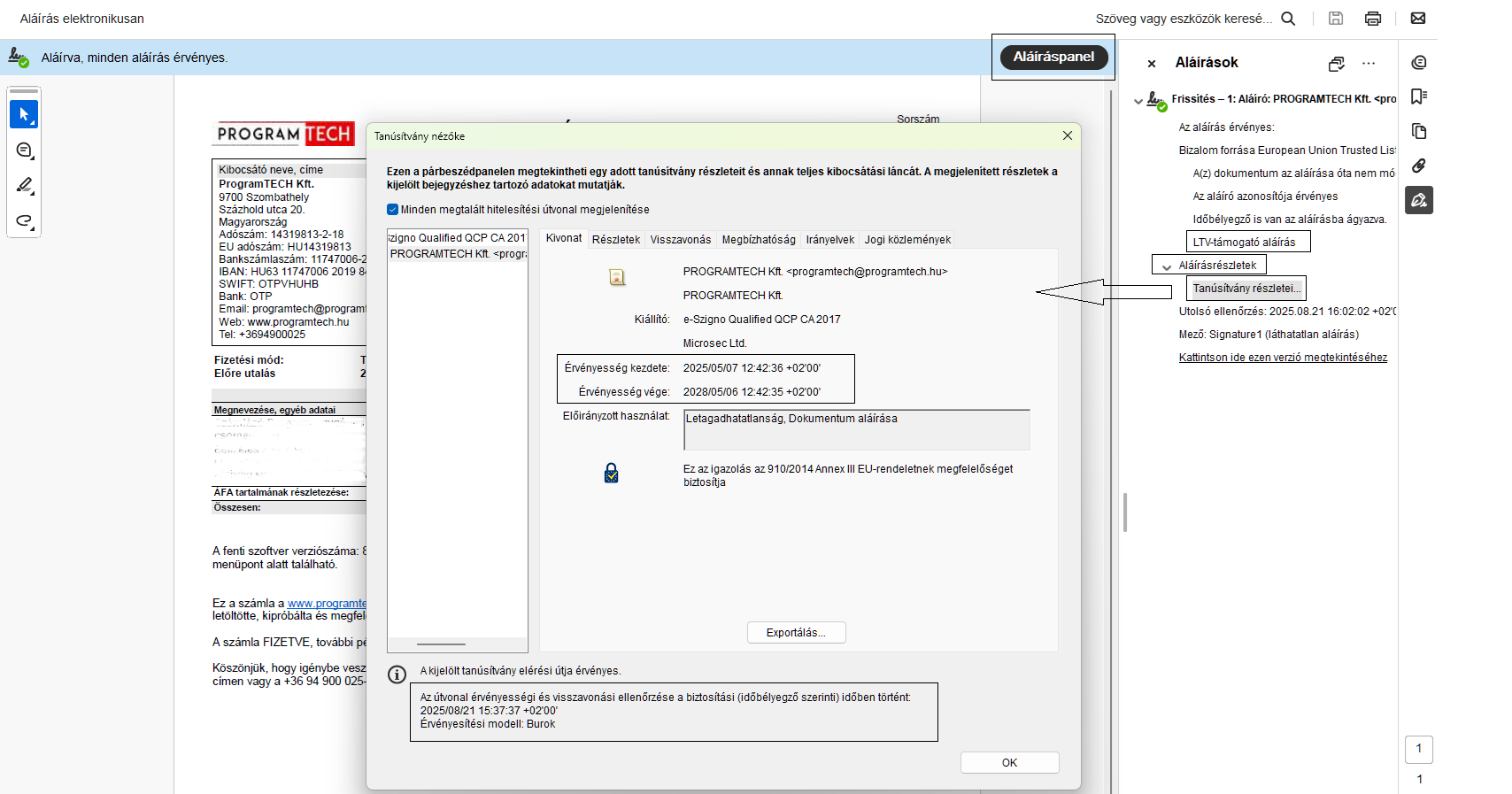
Task: Select Az aláírás érvényes: row
Action: 1226,127
